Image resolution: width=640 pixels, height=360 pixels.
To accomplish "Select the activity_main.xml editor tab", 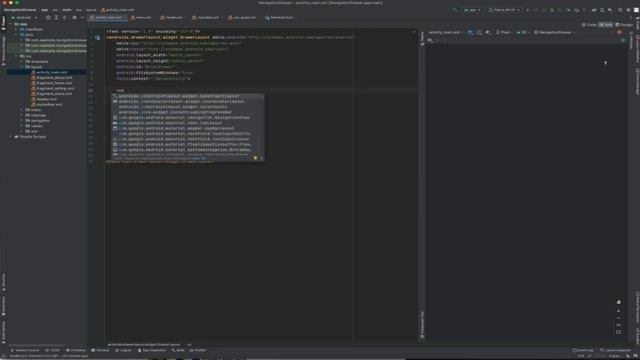I will 106,18.
